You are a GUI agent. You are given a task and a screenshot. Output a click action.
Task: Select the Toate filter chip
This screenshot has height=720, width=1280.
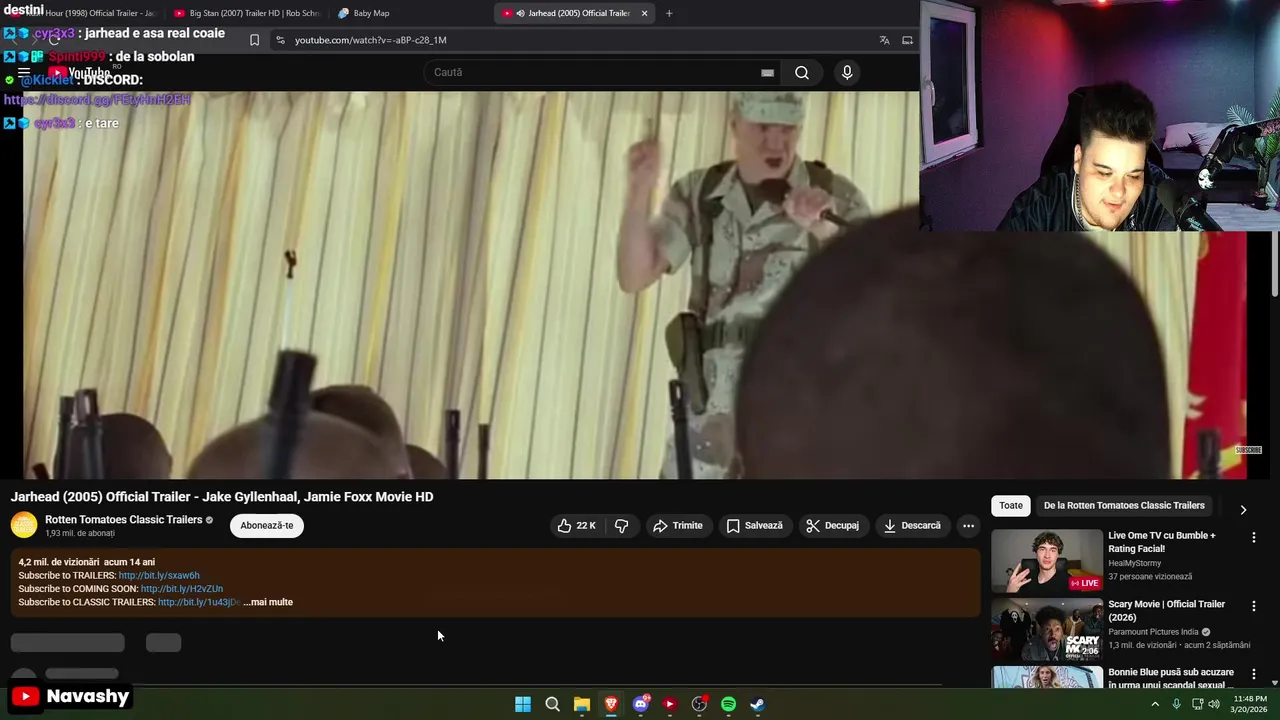1011,505
